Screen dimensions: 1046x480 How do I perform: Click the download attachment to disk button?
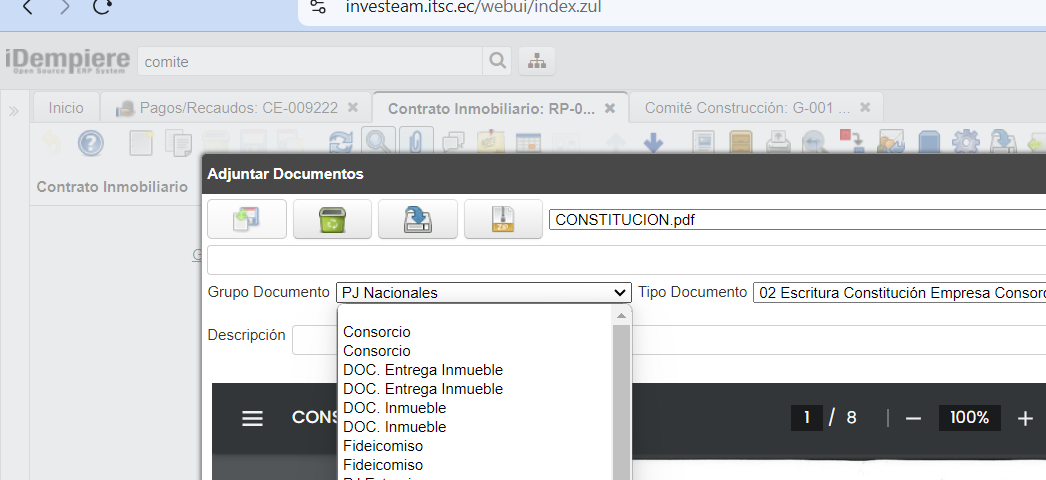point(418,219)
